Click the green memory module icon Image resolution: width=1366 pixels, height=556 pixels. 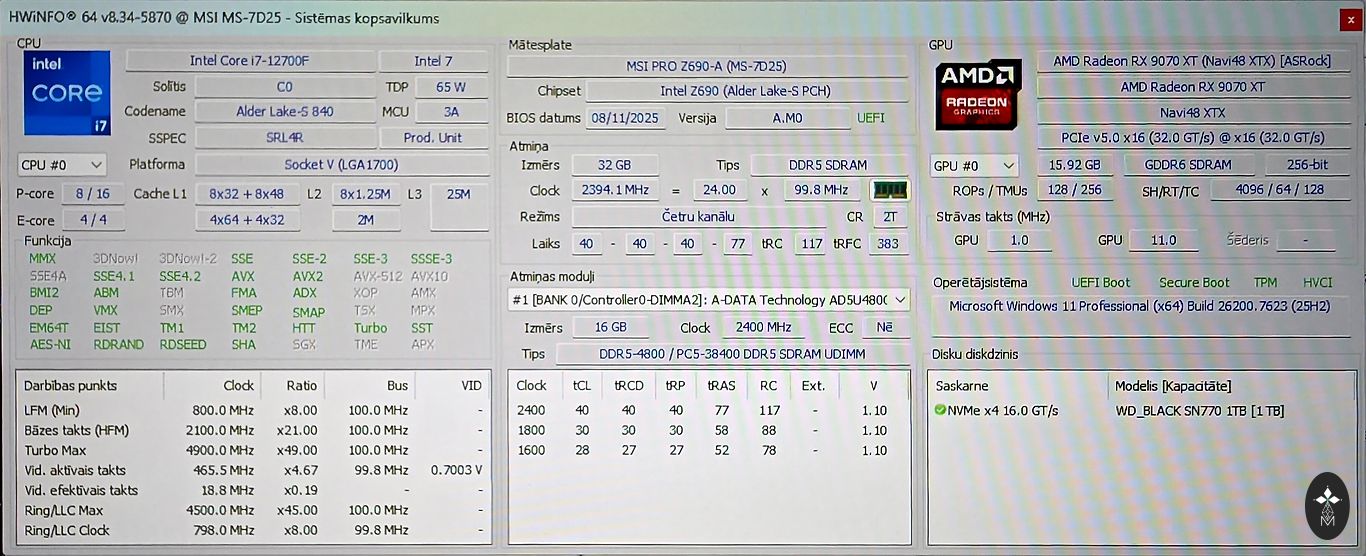pyautogui.click(x=889, y=190)
